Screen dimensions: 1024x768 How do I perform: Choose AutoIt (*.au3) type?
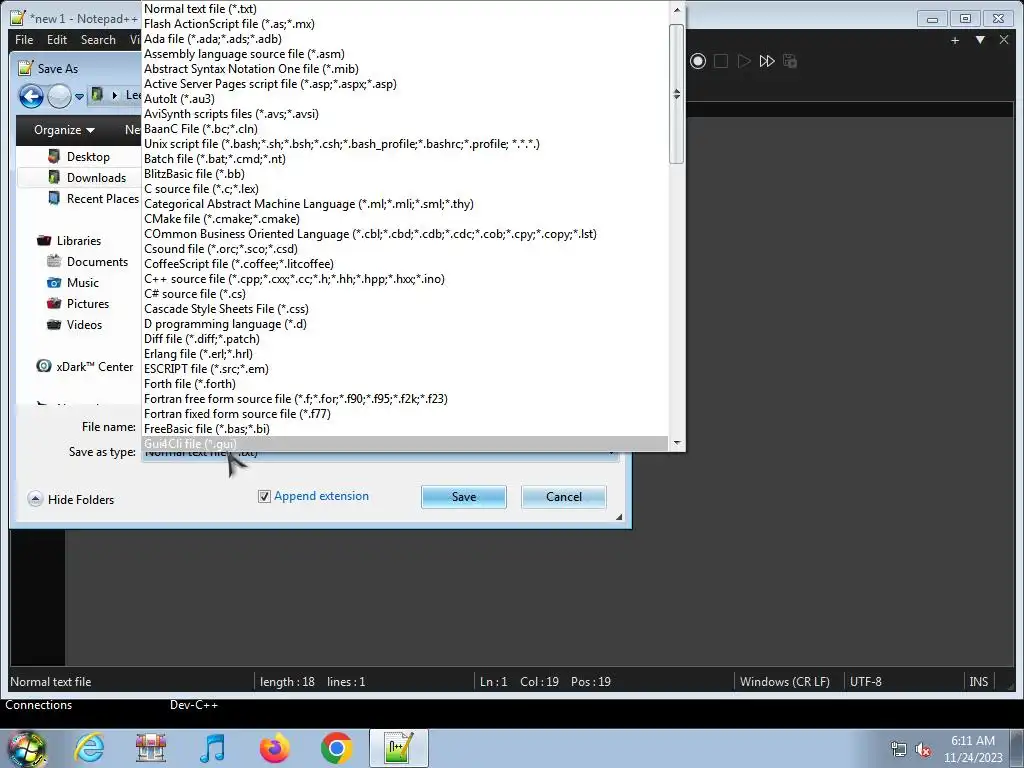coord(405,99)
